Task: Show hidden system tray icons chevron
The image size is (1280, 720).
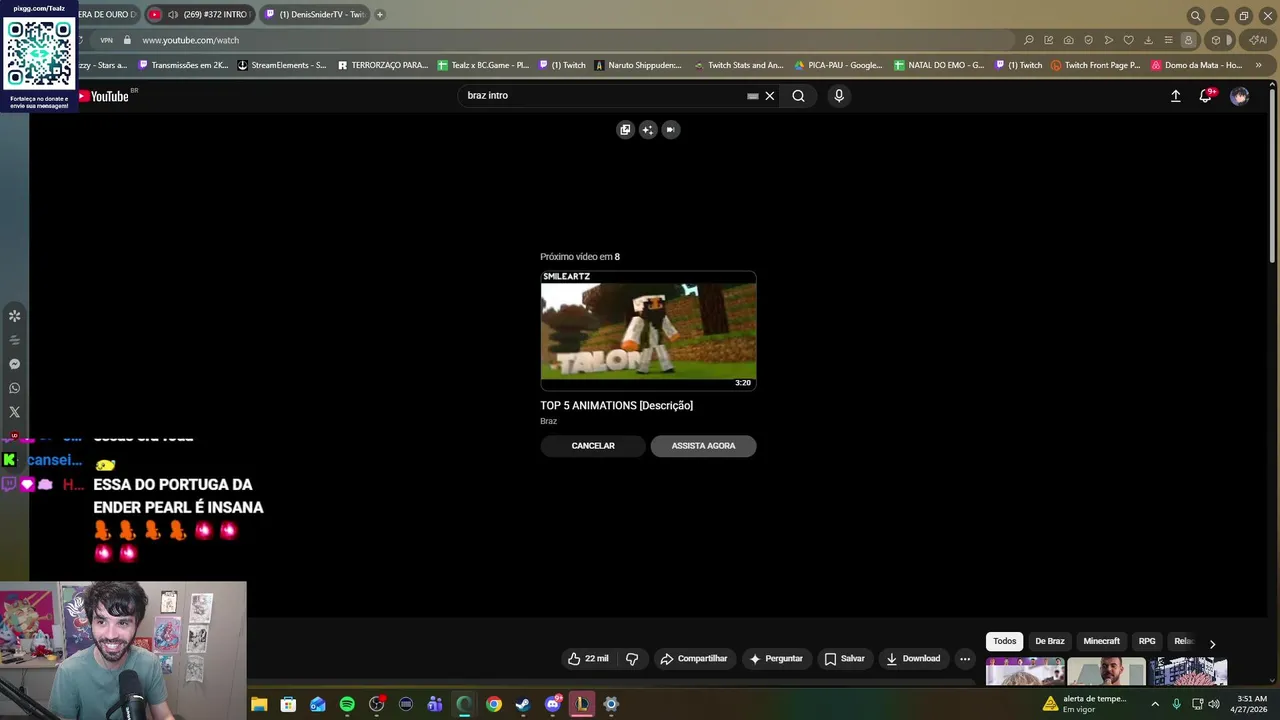Action: [1155, 704]
